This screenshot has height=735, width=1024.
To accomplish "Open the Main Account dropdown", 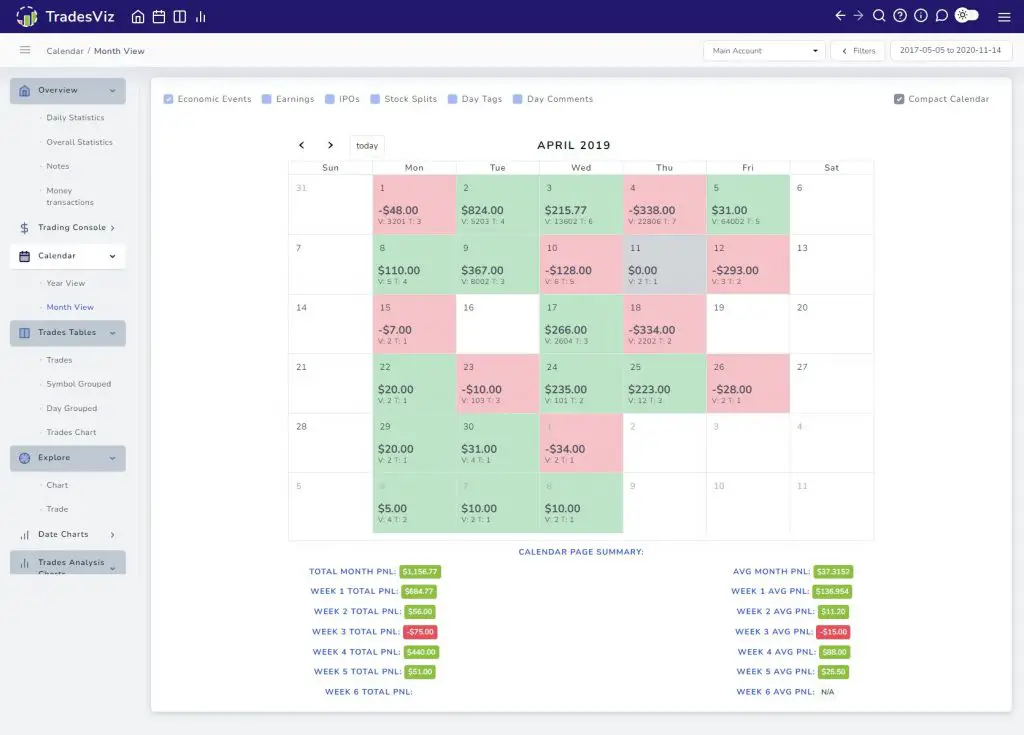I will click(x=763, y=50).
